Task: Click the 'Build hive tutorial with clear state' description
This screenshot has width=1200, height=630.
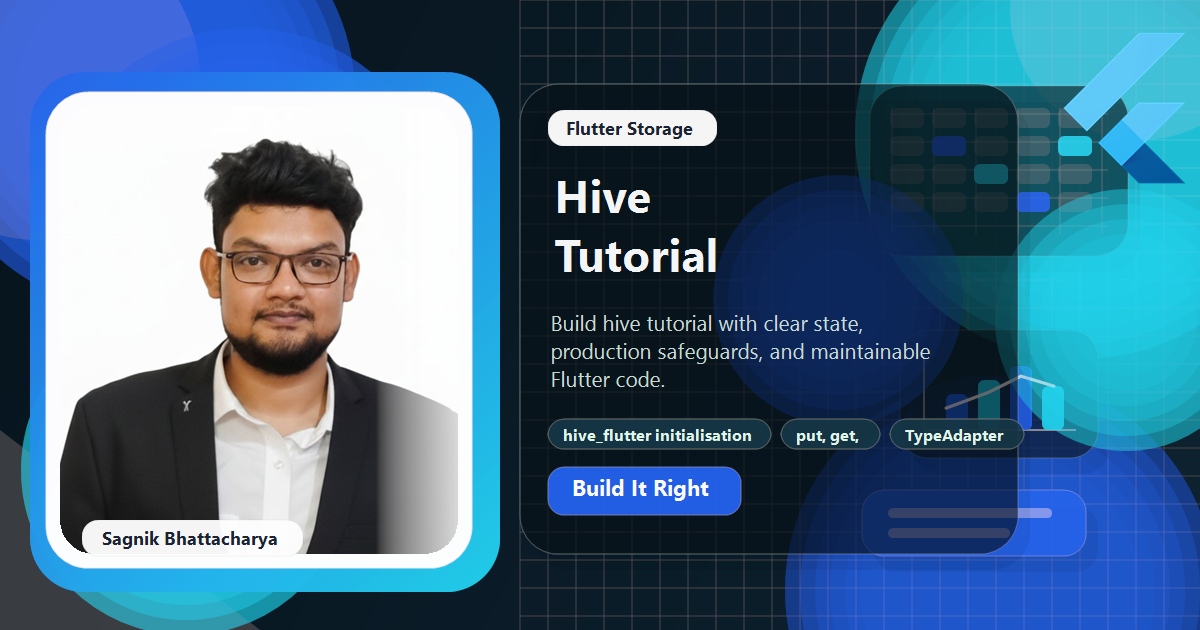Action: coord(740,352)
